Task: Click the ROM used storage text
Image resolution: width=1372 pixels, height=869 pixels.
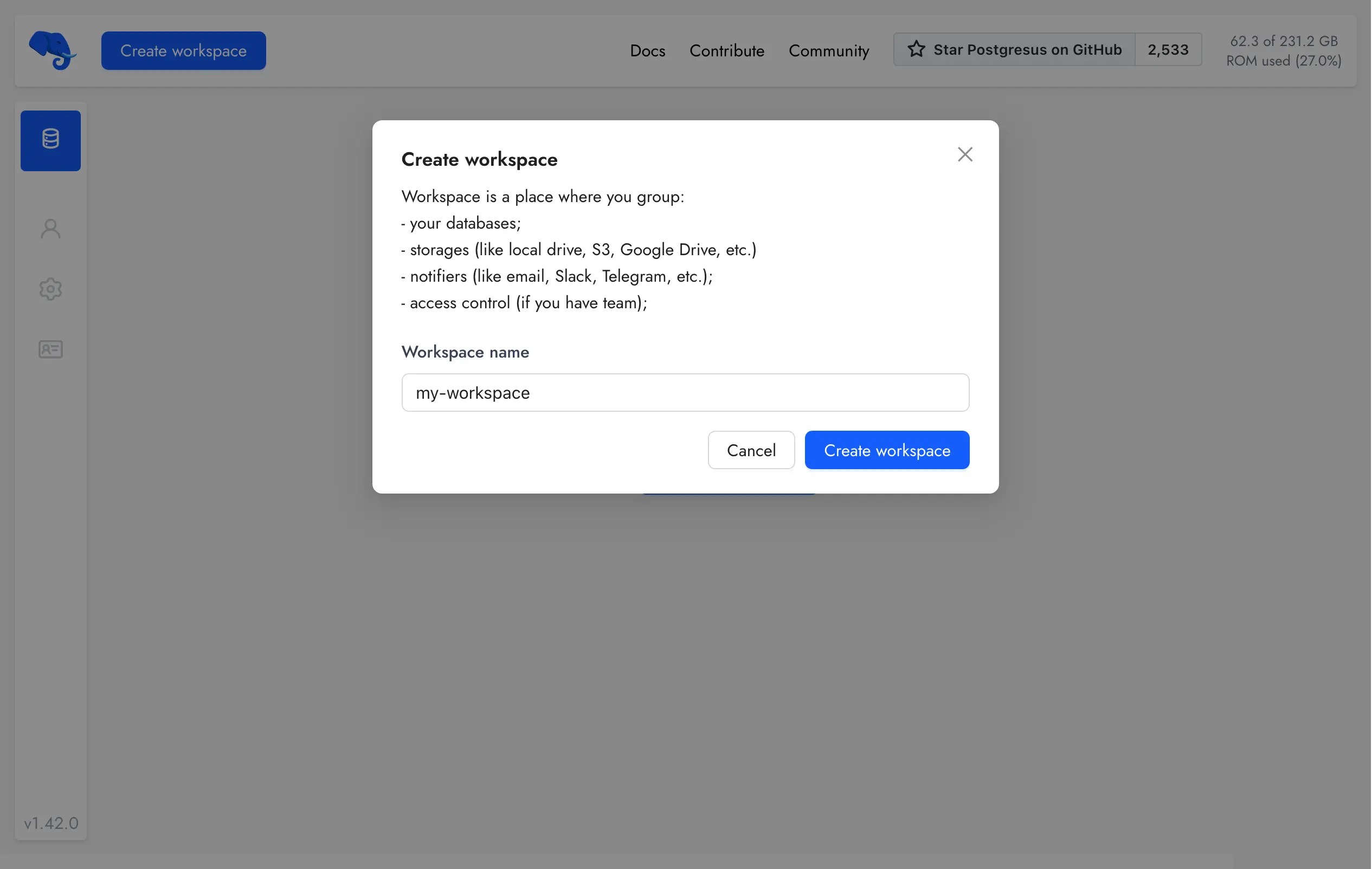Action: [x=1283, y=51]
